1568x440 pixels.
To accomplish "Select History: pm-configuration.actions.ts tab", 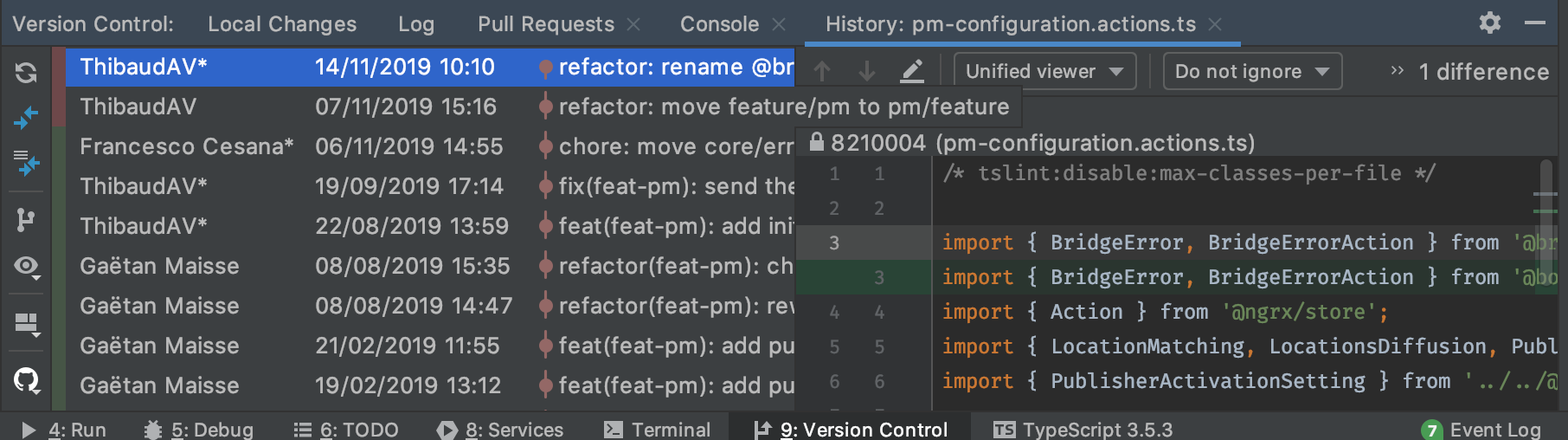I will (x=1011, y=24).
